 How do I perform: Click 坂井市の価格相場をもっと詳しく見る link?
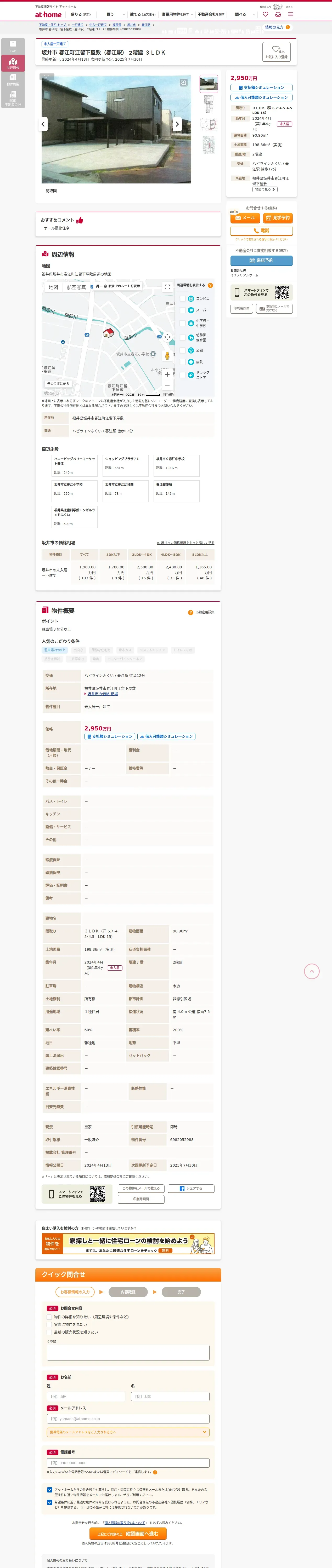point(185,543)
